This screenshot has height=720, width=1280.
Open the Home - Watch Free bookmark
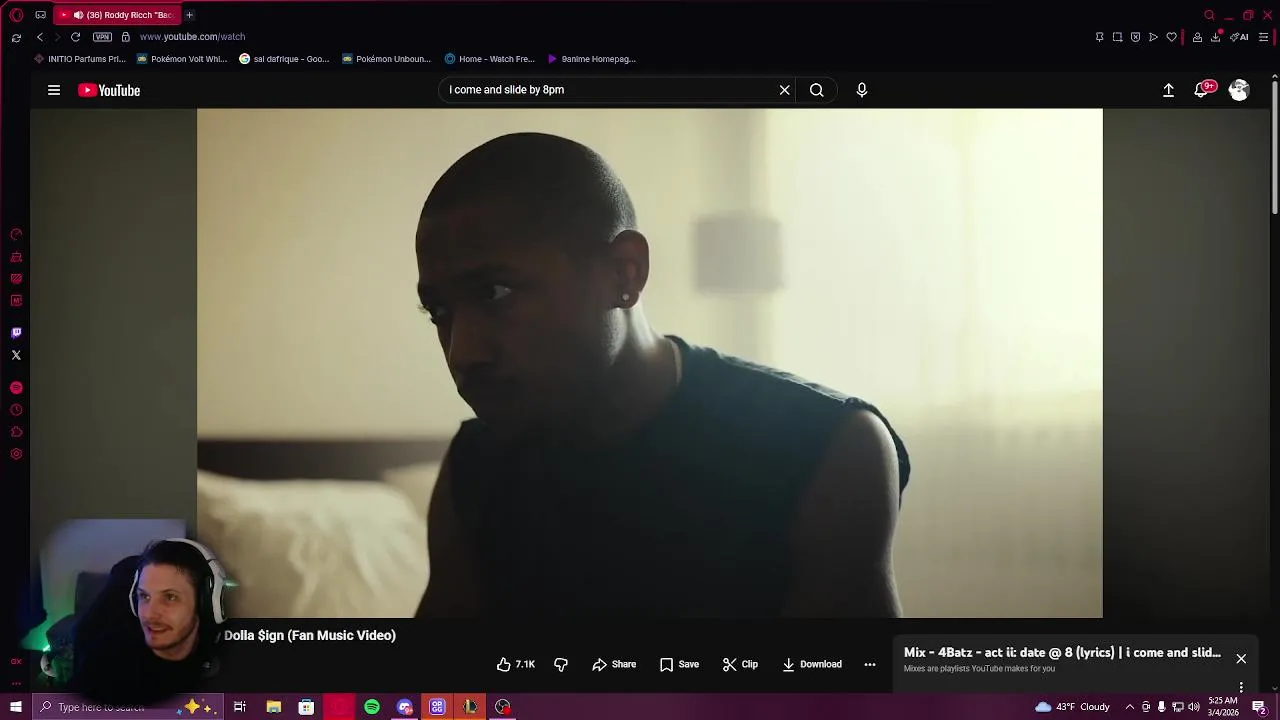click(490, 59)
